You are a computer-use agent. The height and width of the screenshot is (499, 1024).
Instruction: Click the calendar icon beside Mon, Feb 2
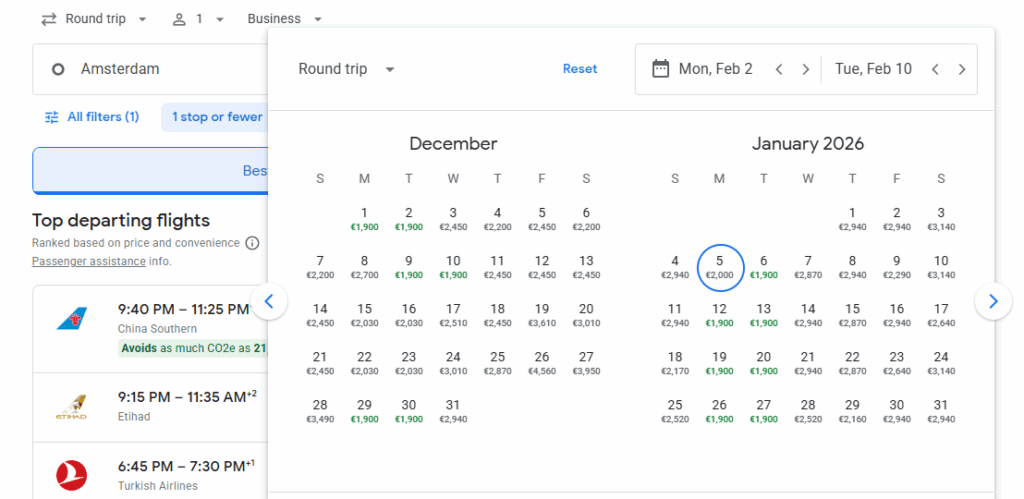[x=660, y=69]
